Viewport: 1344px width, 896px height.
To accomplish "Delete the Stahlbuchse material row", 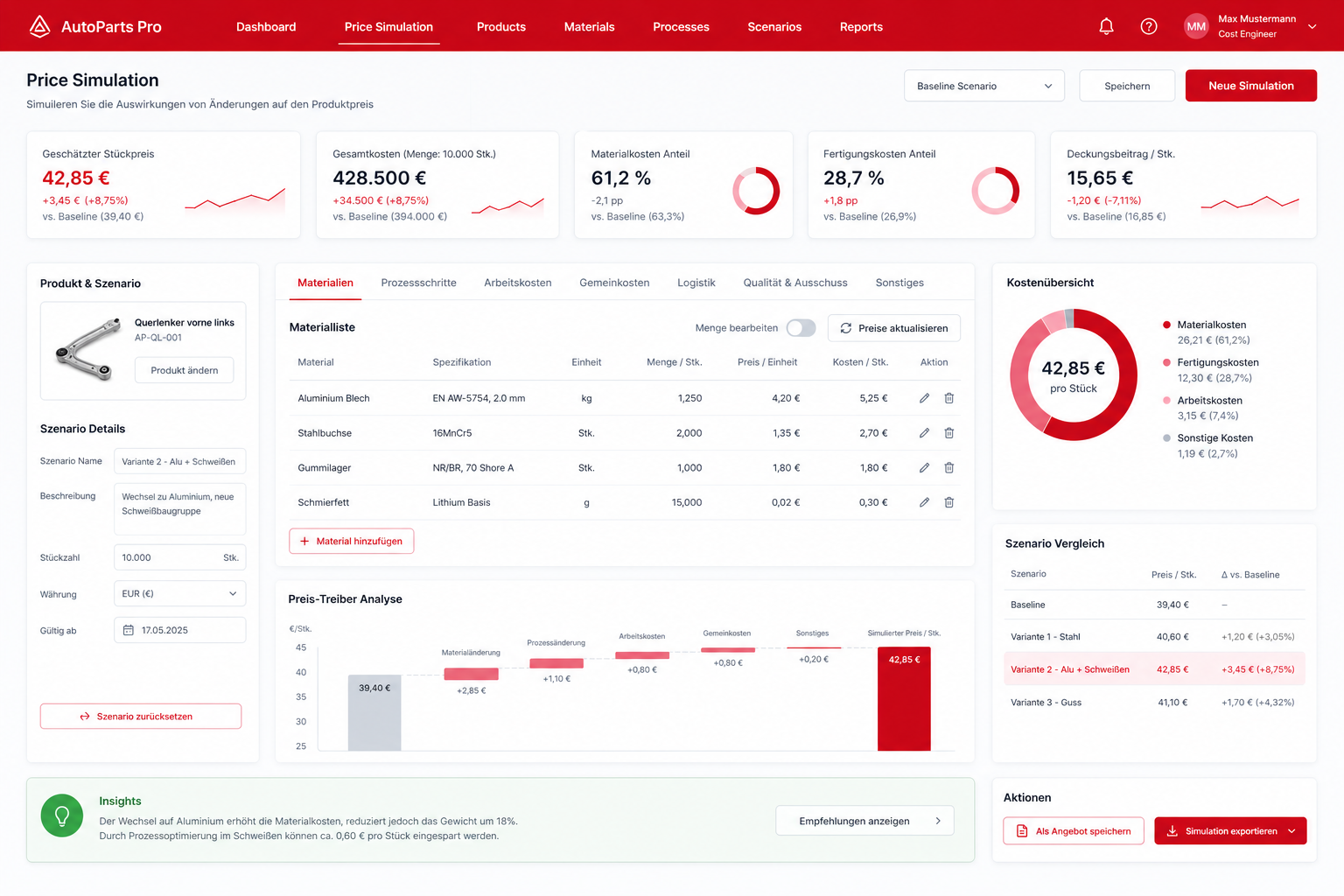I will pyautogui.click(x=948, y=433).
